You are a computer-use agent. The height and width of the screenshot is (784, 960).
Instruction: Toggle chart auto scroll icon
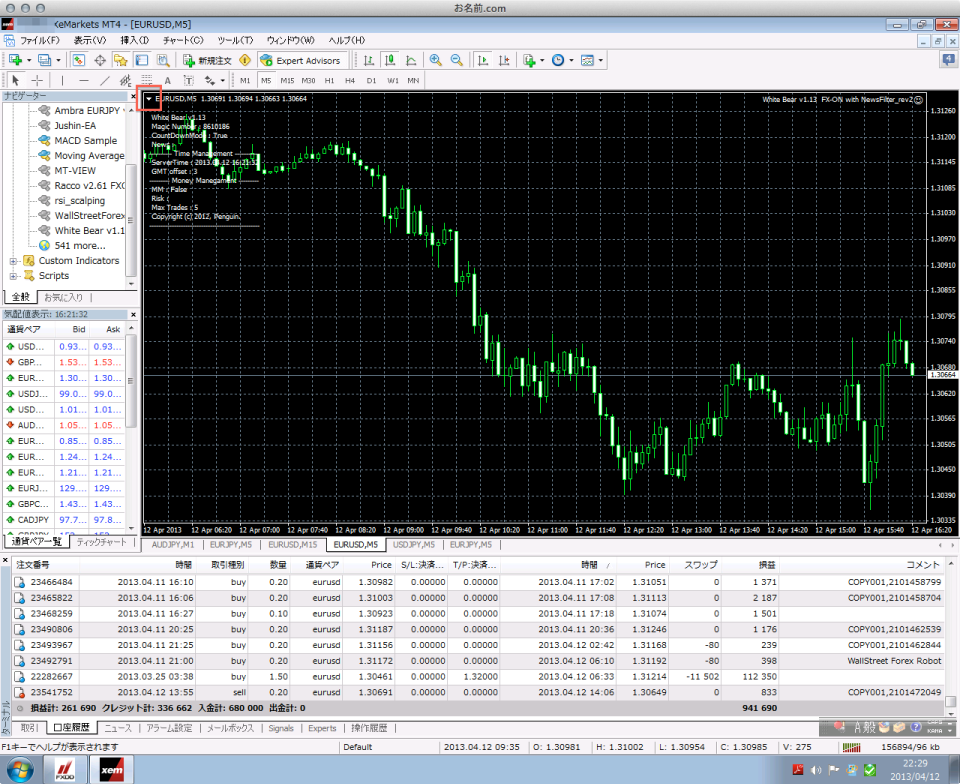483,60
